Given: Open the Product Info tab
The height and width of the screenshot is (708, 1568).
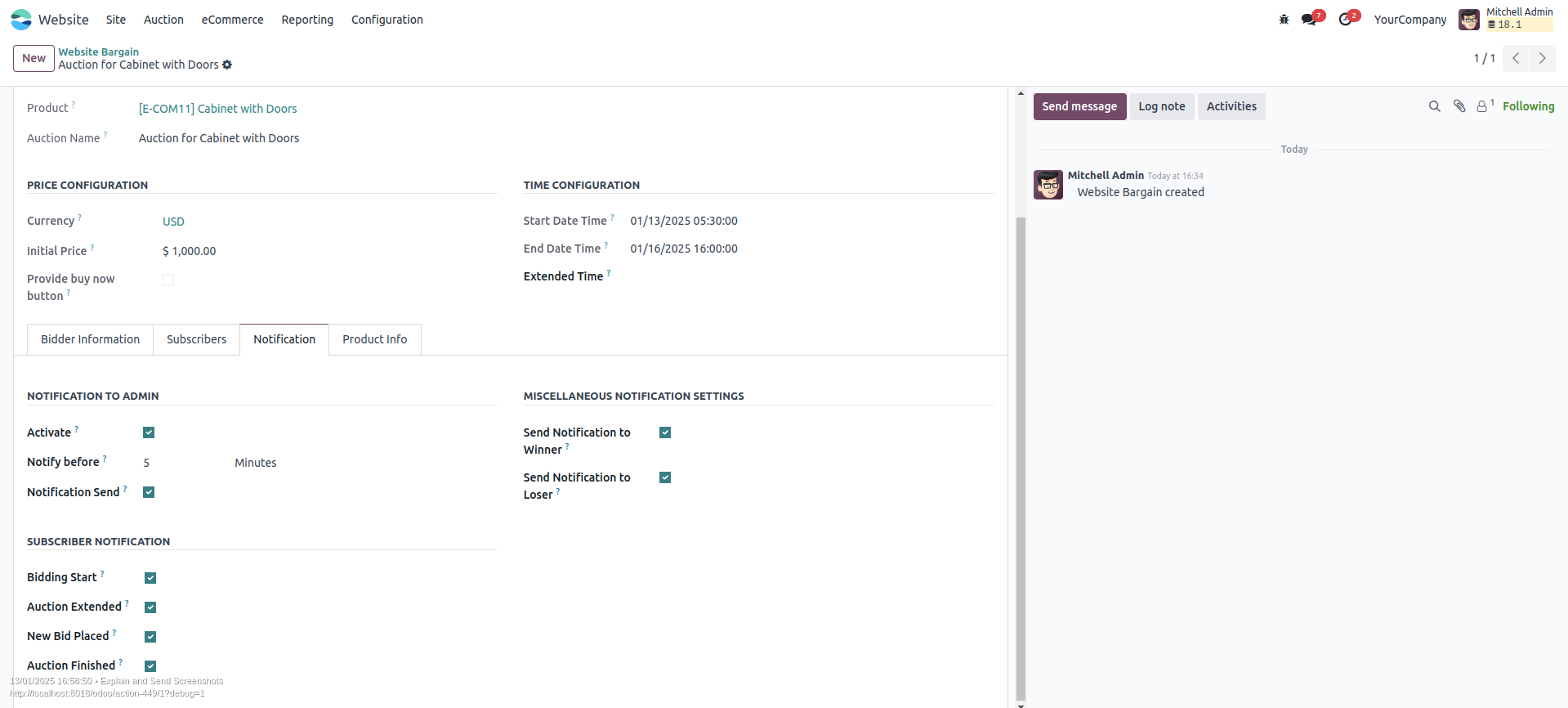Looking at the screenshot, I should (375, 339).
